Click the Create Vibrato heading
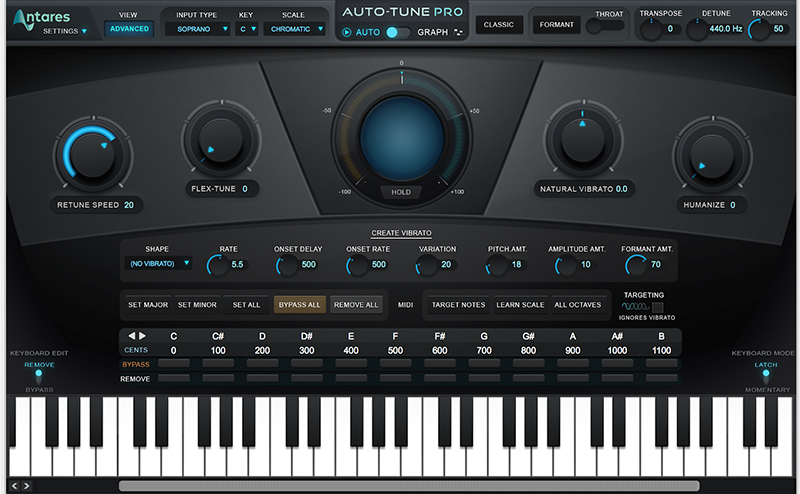Screen dimensions: 800x494 click(x=402, y=233)
